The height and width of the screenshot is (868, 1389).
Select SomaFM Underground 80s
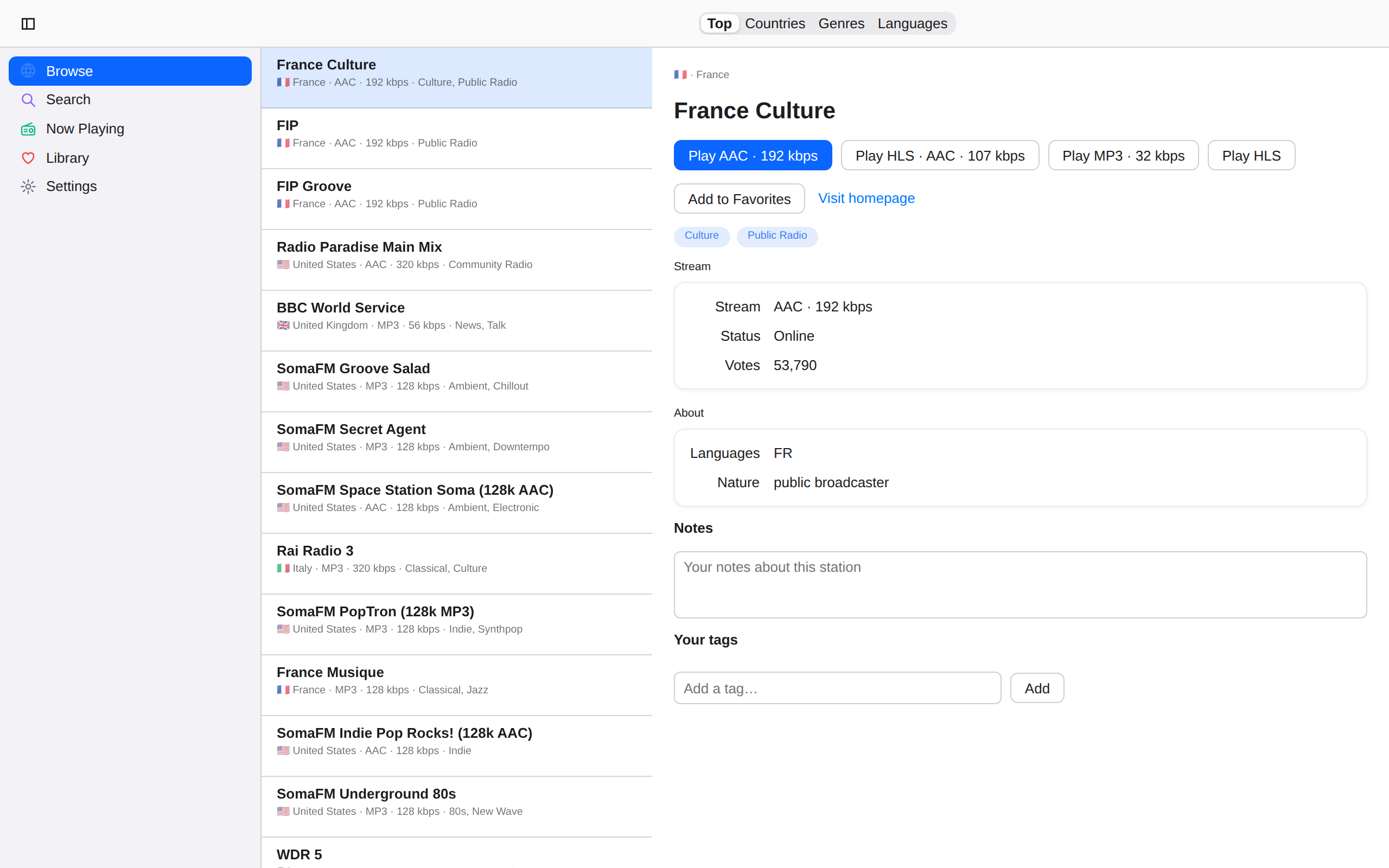click(x=456, y=807)
